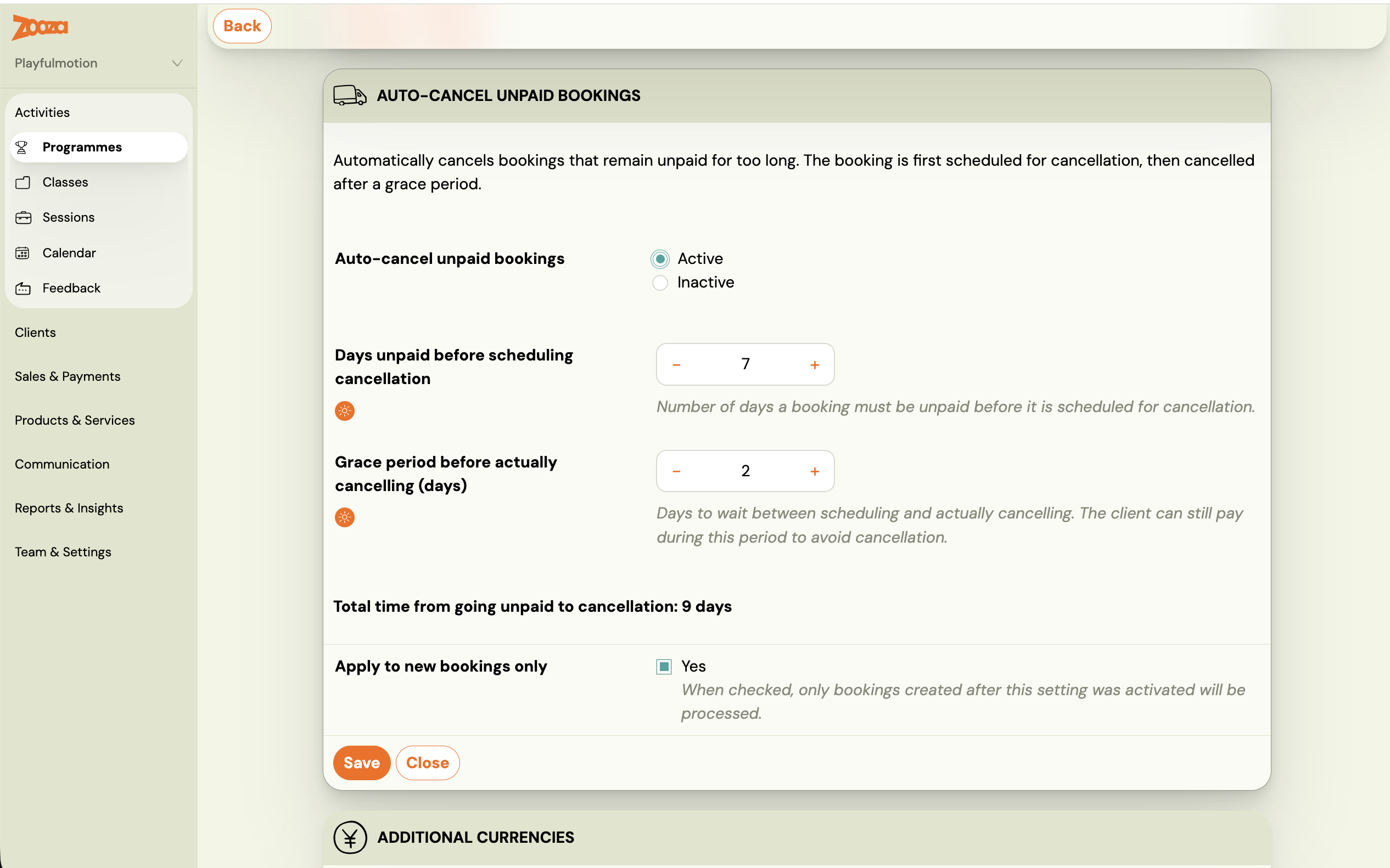Decrease days unpaid before scheduling cancellation
The width and height of the screenshot is (1390, 868).
tap(677, 364)
